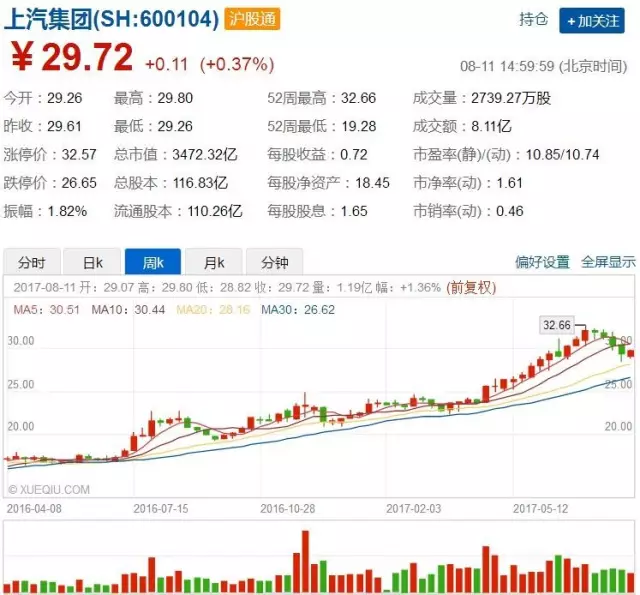Click 全屏显示 fullscreen link

[608, 262]
